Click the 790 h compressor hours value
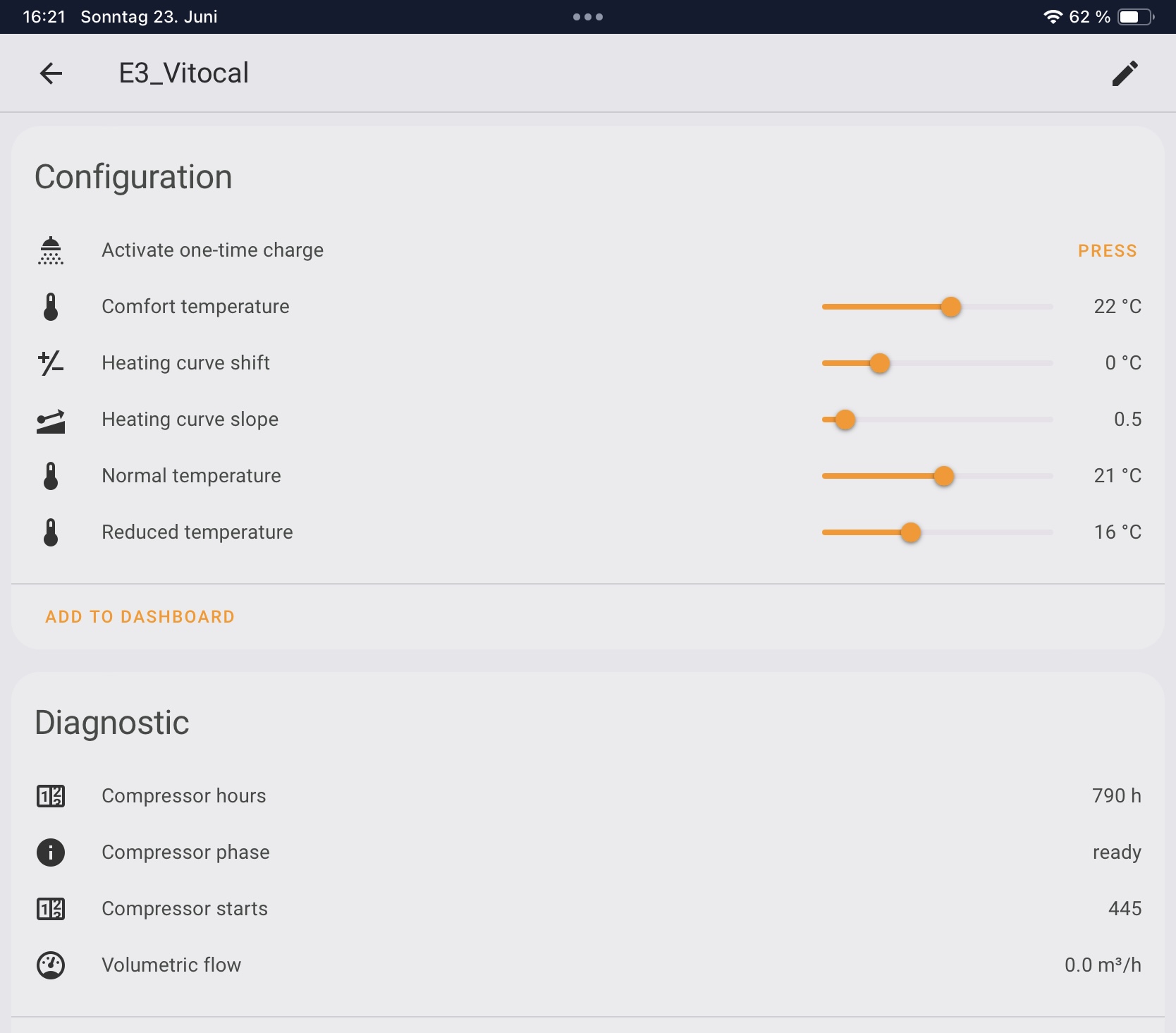Screen dimensions: 1176x1033 pos(1117,796)
